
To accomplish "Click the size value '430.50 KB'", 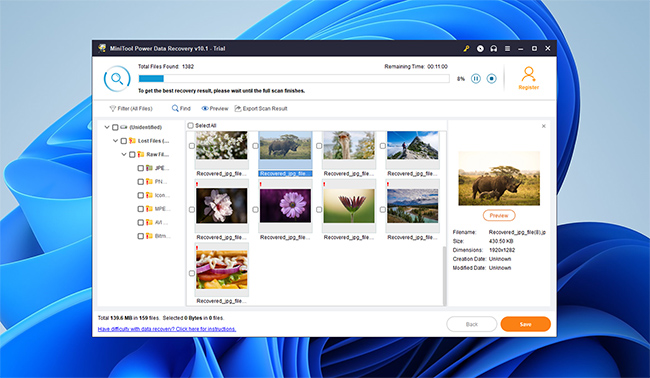I will [x=501, y=241].
